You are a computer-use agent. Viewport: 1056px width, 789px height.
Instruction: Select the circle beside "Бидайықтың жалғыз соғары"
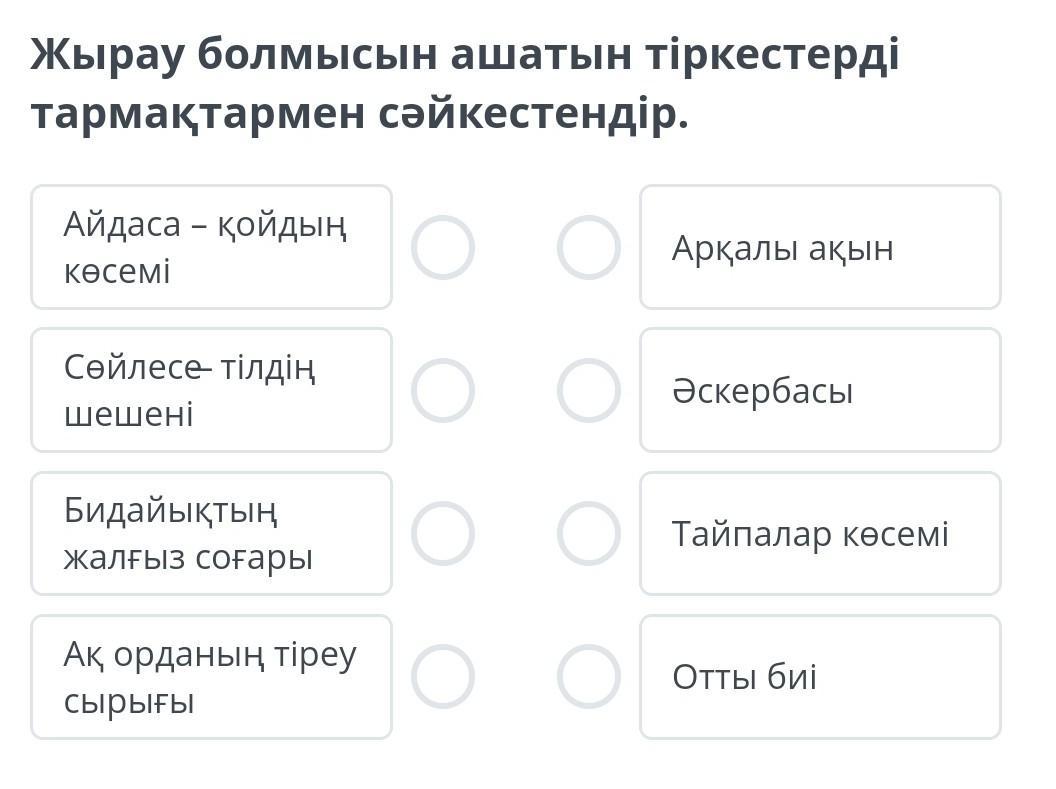pos(442,533)
